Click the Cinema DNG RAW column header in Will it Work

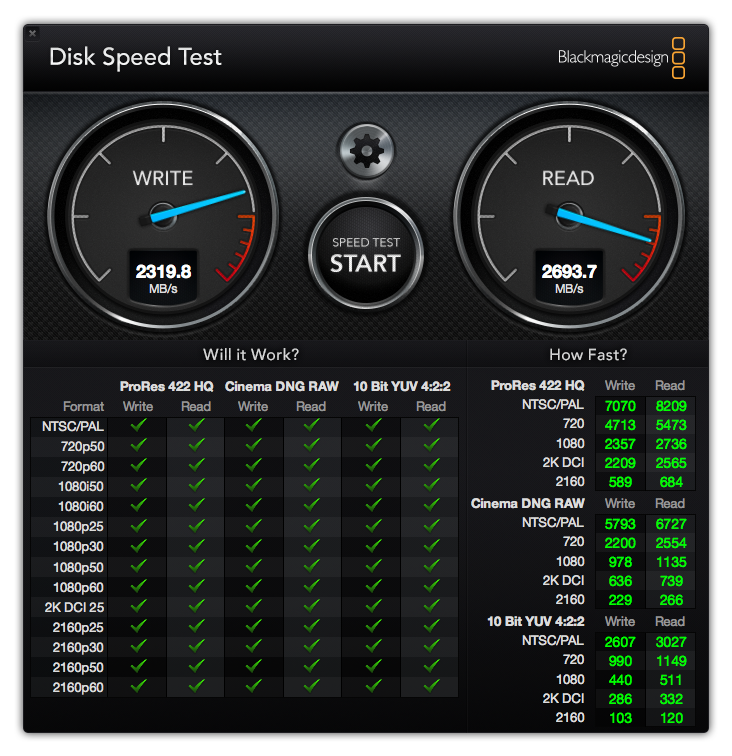click(282, 387)
